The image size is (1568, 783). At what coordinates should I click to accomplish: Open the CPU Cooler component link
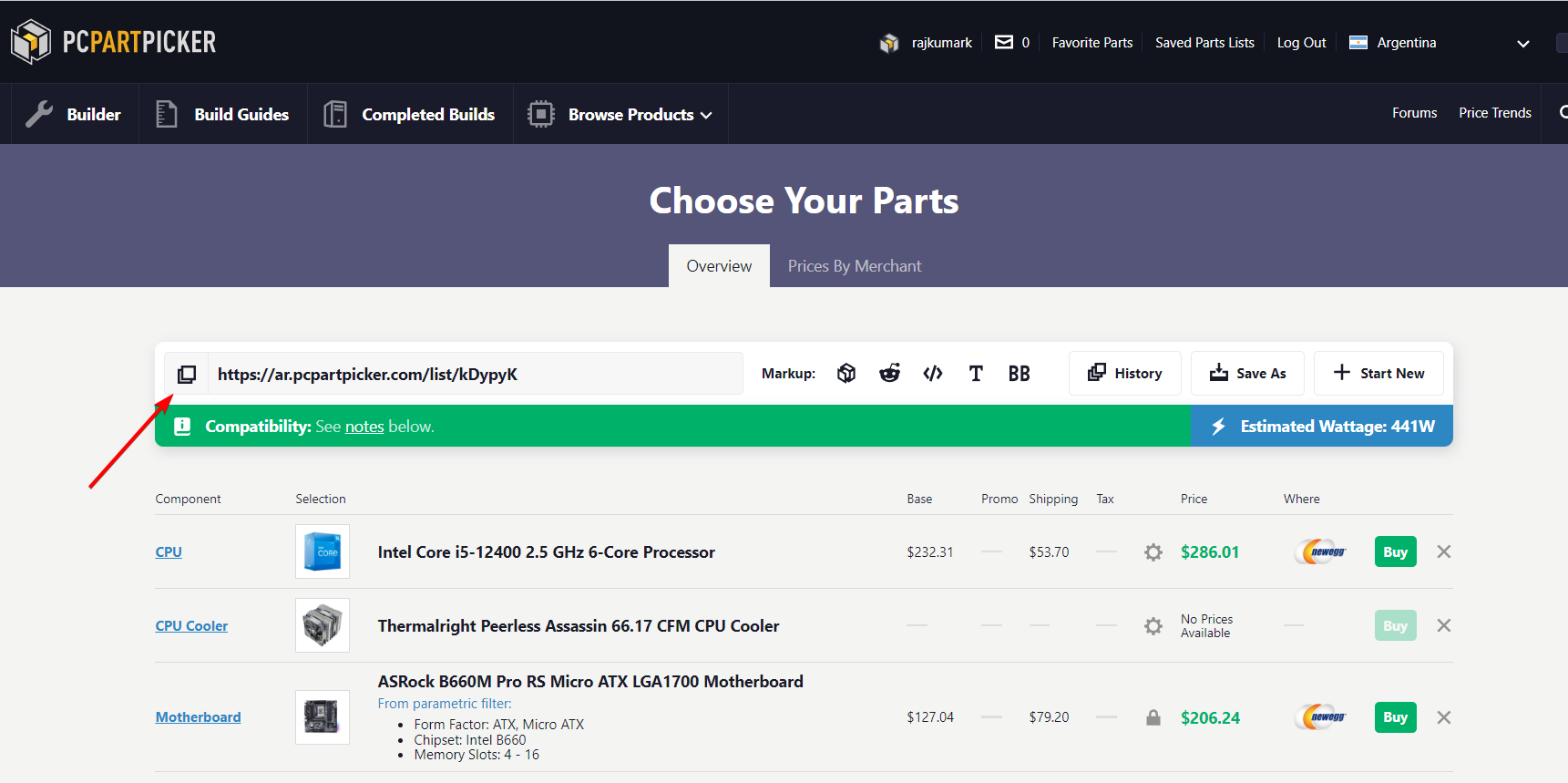(x=191, y=625)
